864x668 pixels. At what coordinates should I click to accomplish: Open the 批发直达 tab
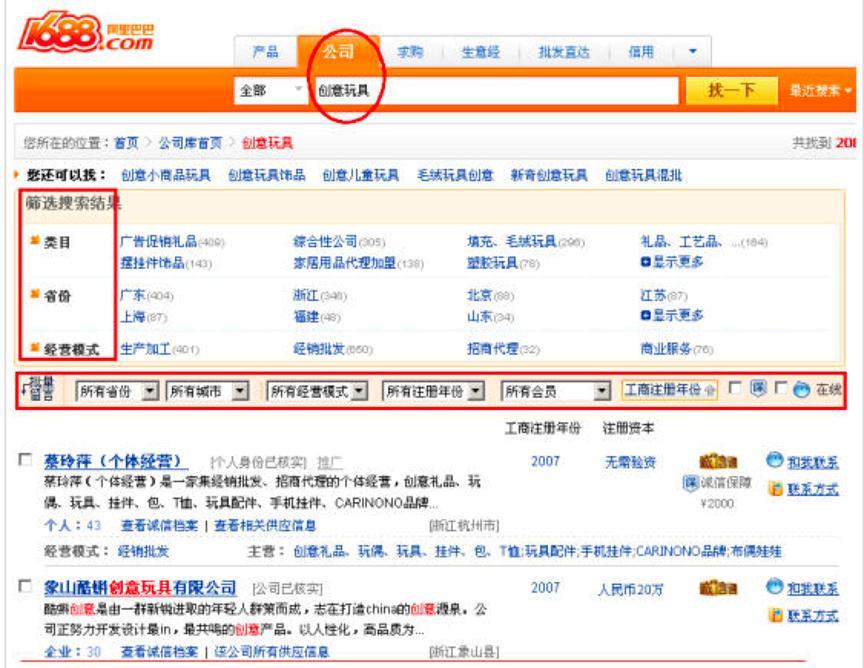(x=564, y=52)
